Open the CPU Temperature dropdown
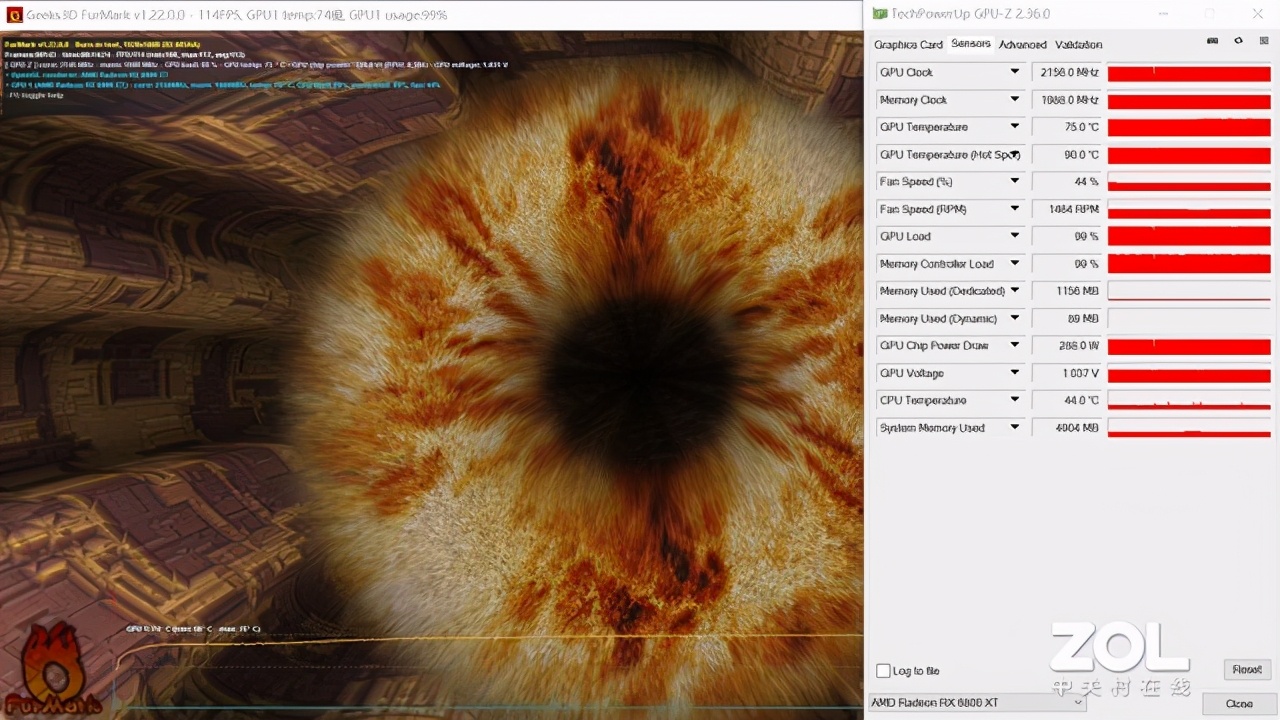The image size is (1280, 720). click(1014, 400)
